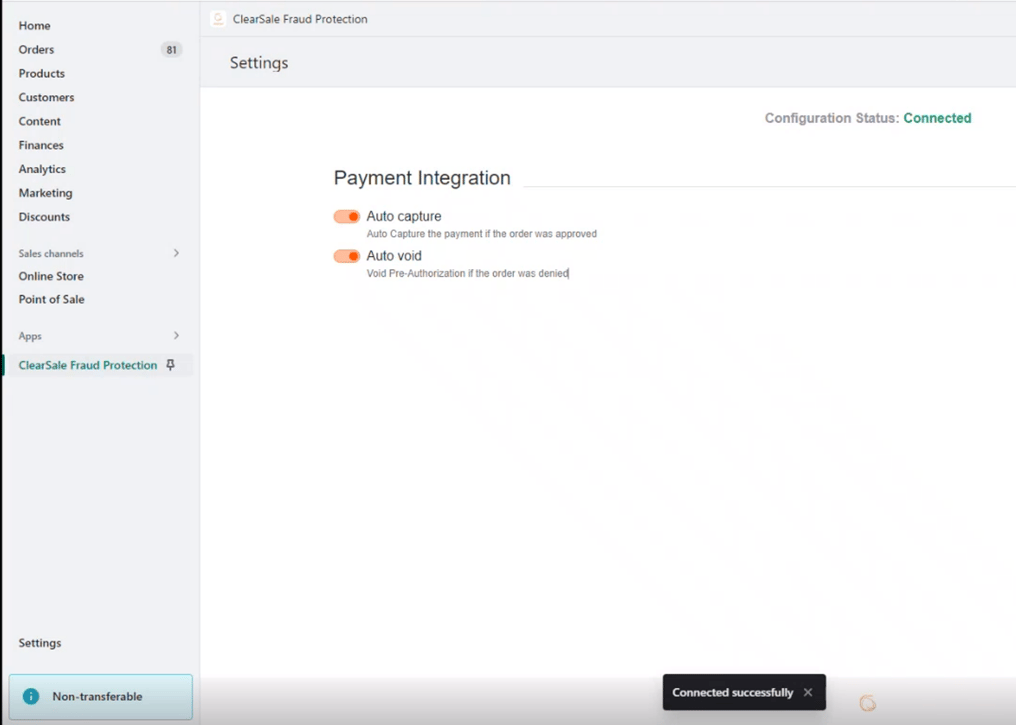Open the Analytics section
The height and width of the screenshot is (725, 1016).
pos(41,169)
